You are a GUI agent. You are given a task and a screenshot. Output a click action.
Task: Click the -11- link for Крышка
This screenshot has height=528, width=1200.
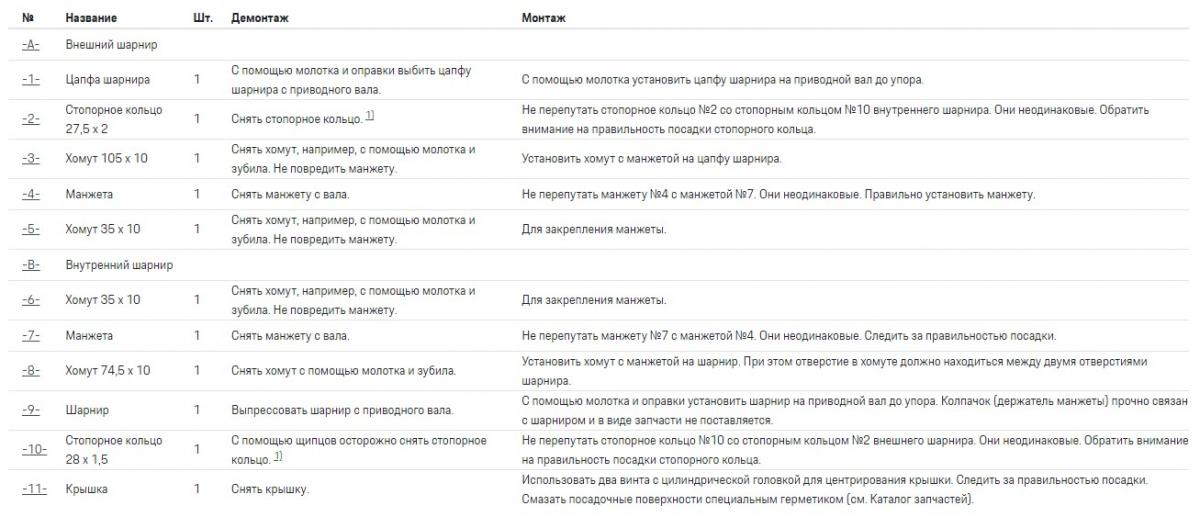33,489
